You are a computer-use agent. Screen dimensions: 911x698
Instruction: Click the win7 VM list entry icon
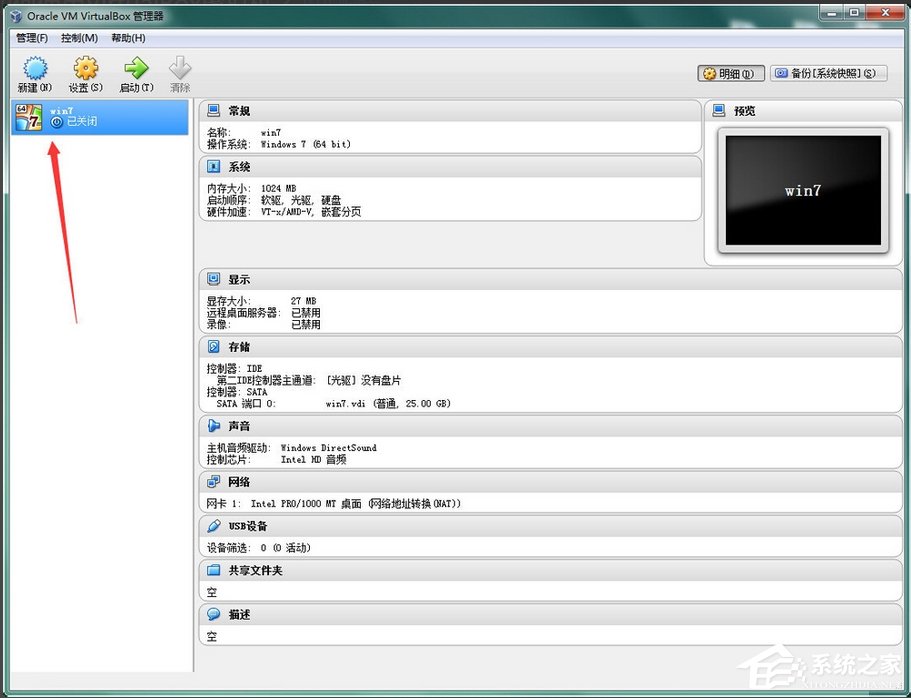(x=28, y=117)
